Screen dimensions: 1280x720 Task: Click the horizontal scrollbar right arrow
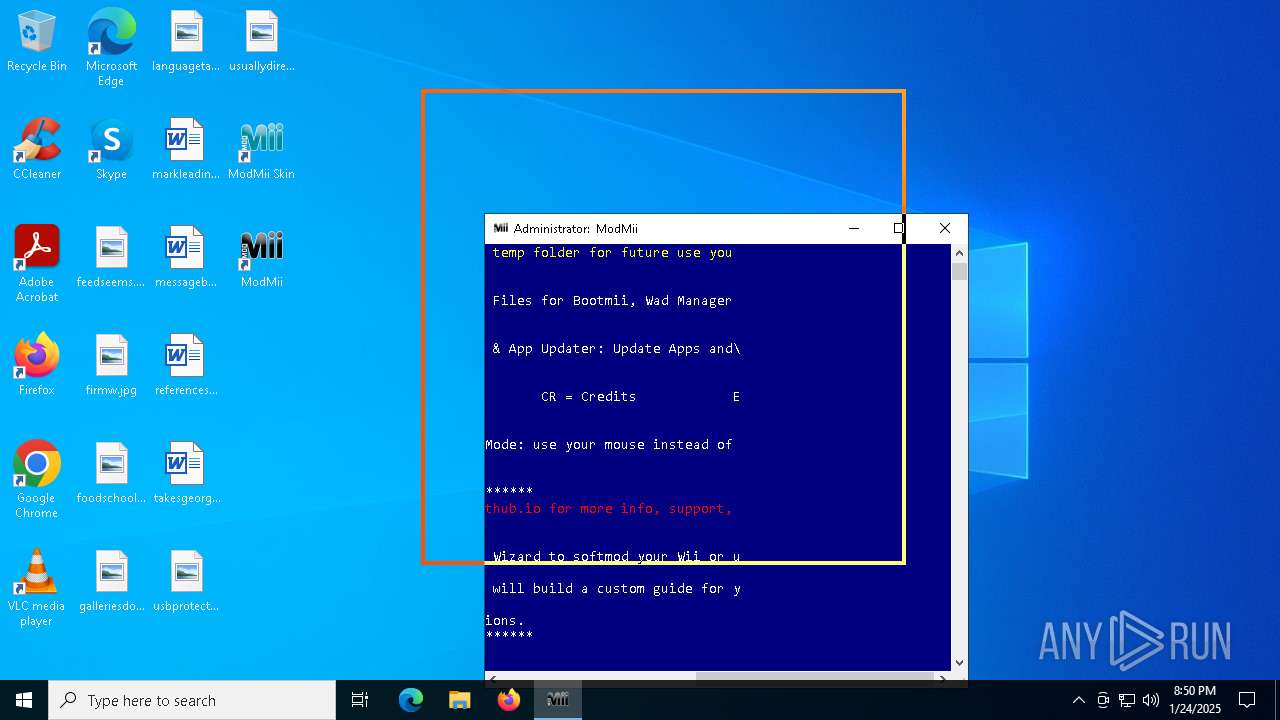[x=942, y=678]
